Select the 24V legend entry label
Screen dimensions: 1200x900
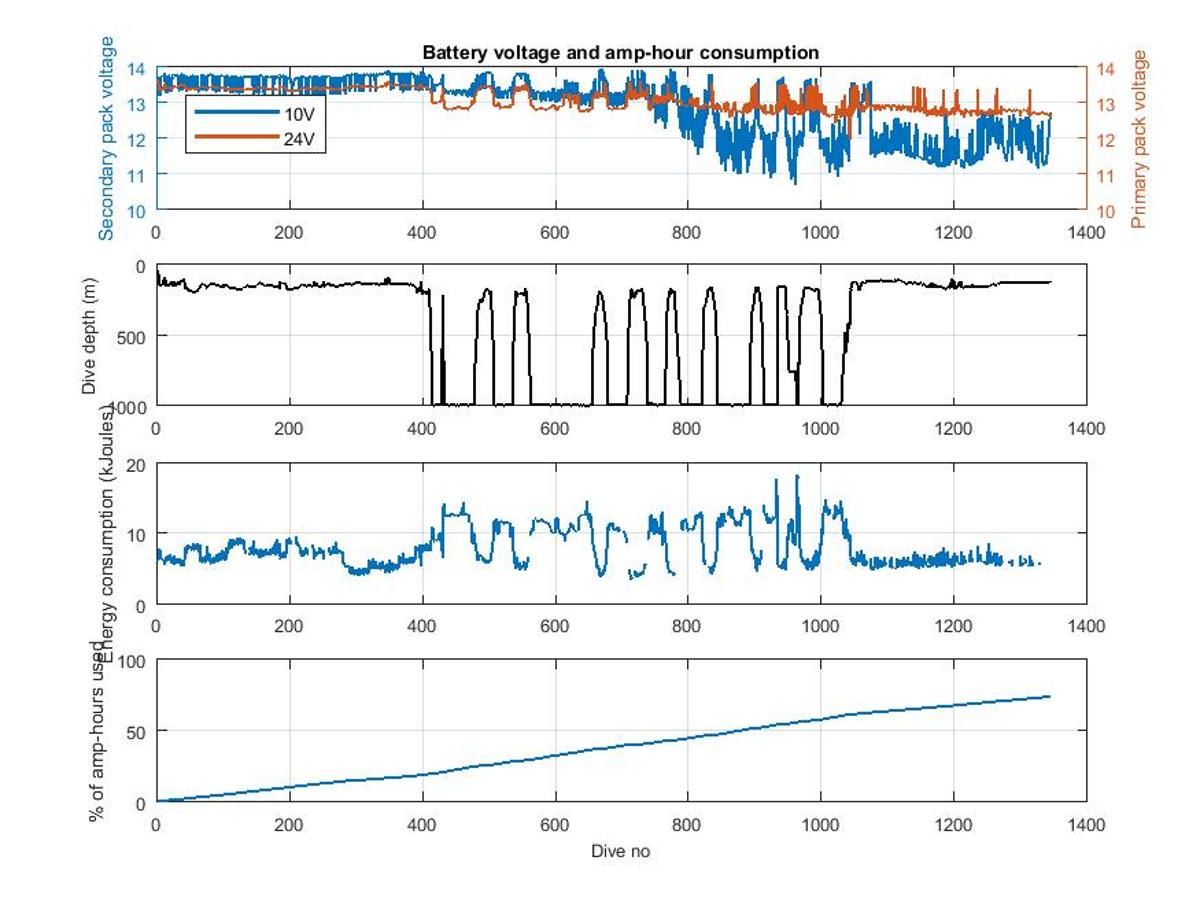click(x=299, y=139)
